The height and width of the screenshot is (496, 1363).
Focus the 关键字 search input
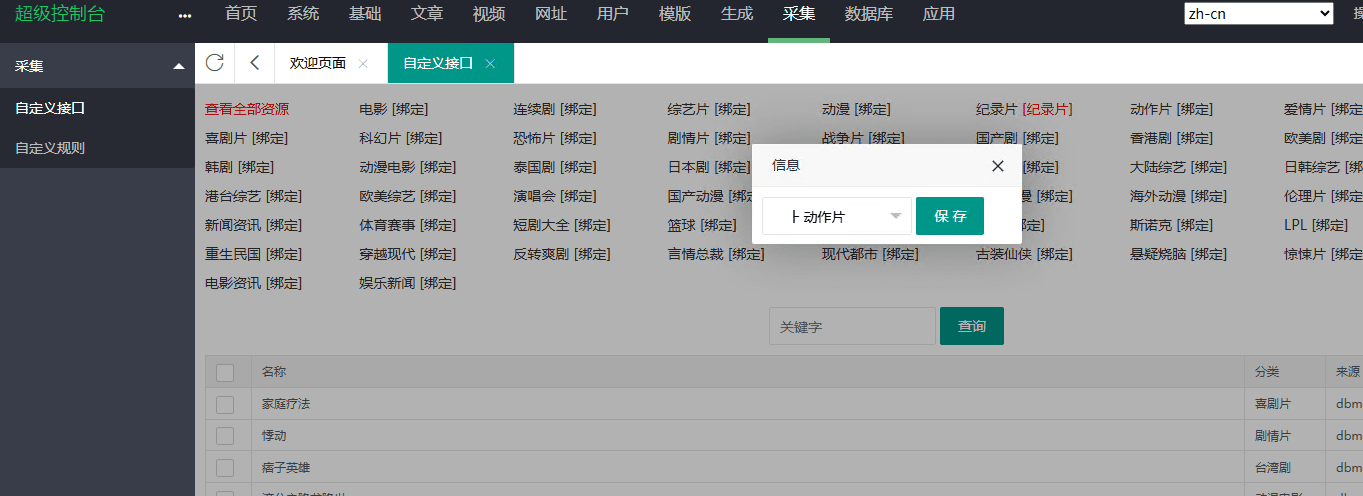click(851, 326)
